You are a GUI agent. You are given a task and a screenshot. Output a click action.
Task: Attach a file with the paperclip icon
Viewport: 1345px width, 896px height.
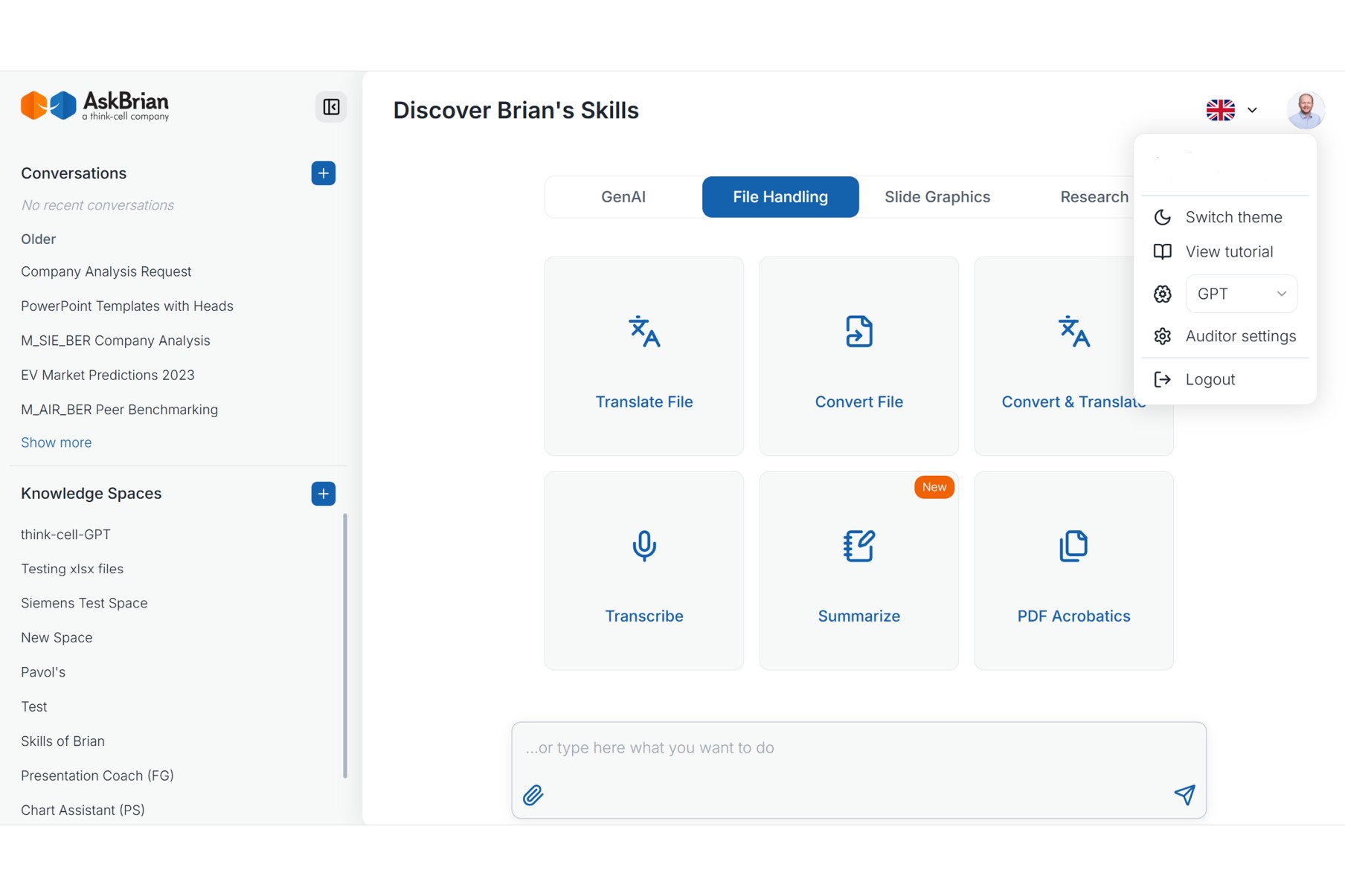point(533,795)
